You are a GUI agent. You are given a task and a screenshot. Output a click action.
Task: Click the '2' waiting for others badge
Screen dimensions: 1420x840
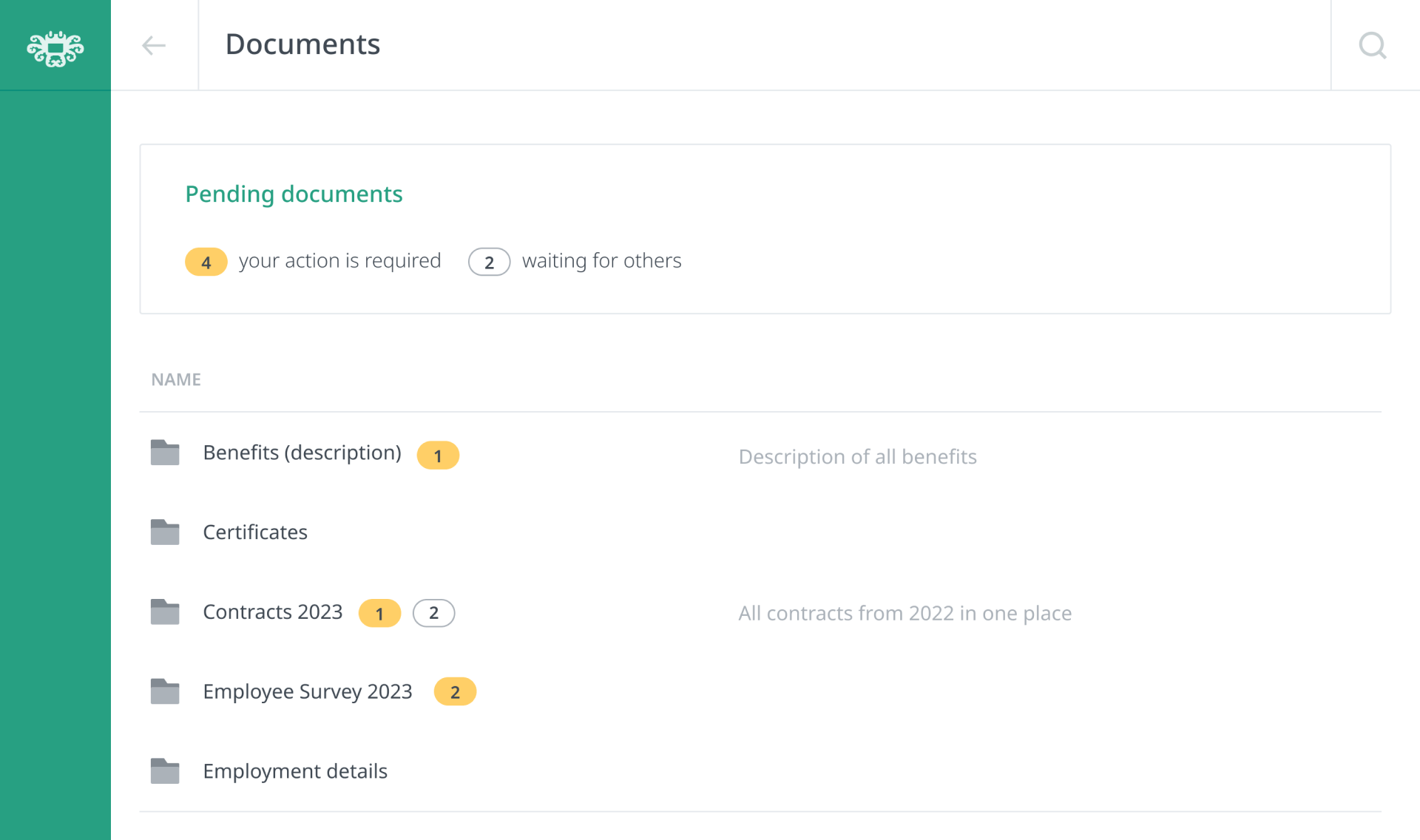(x=489, y=262)
